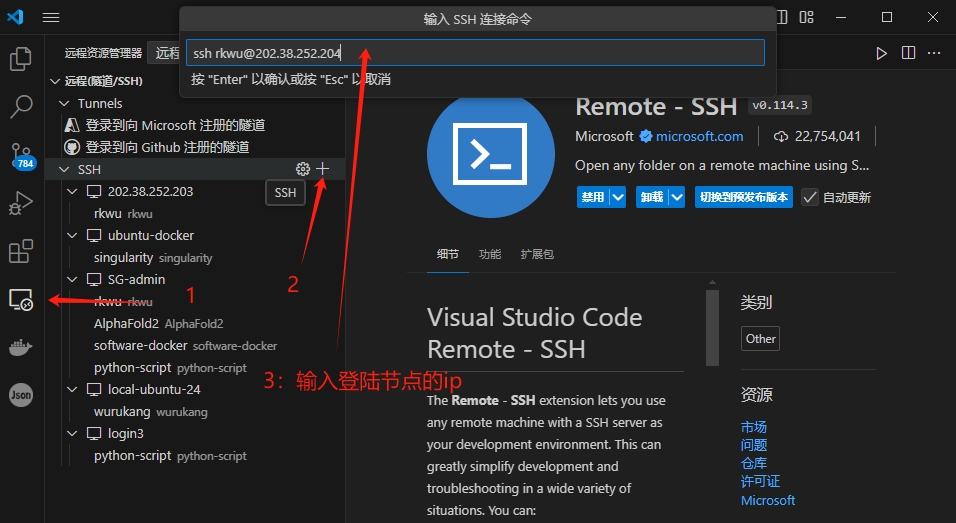This screenshot has width=956, height=523.
Task: Split the editor to the right
Action: coord(908,53)
